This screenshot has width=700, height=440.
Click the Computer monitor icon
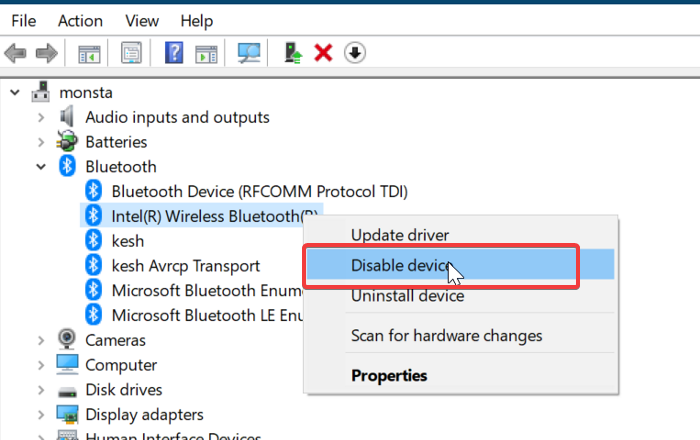[67, 364]
